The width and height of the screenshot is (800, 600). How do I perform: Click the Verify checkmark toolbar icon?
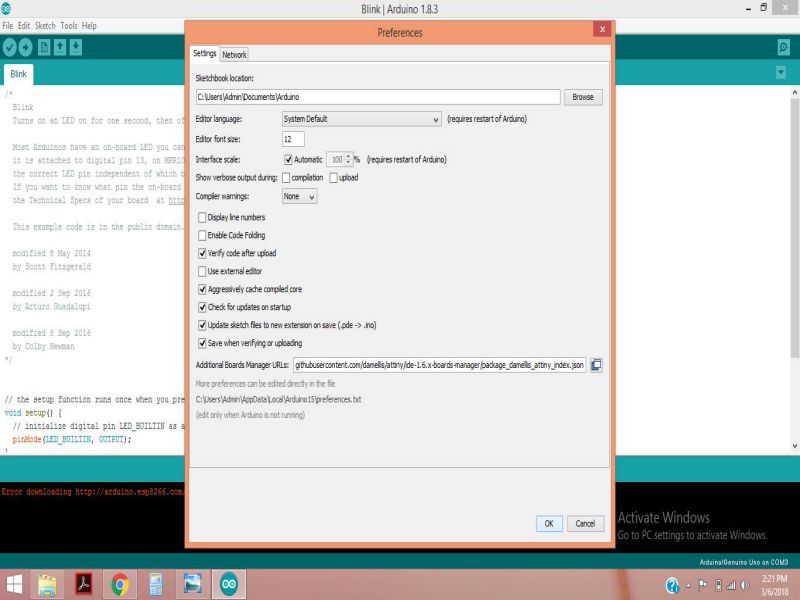pyautogui.click(x=10, y=47)
